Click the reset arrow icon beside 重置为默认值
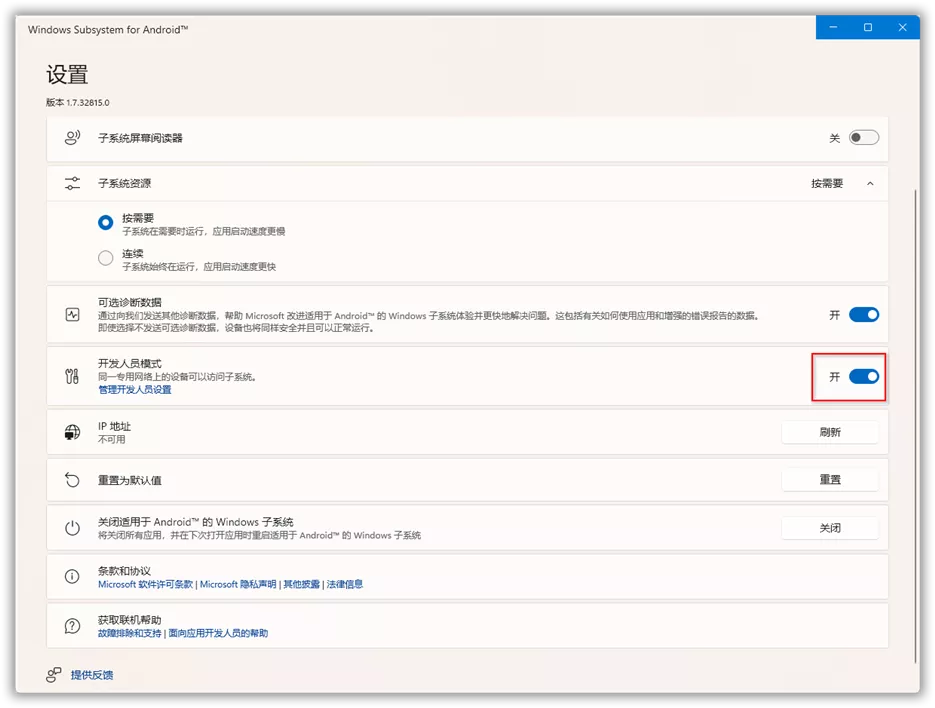The height and width of the screenshot is (708, 935). [x=72, y=480]
